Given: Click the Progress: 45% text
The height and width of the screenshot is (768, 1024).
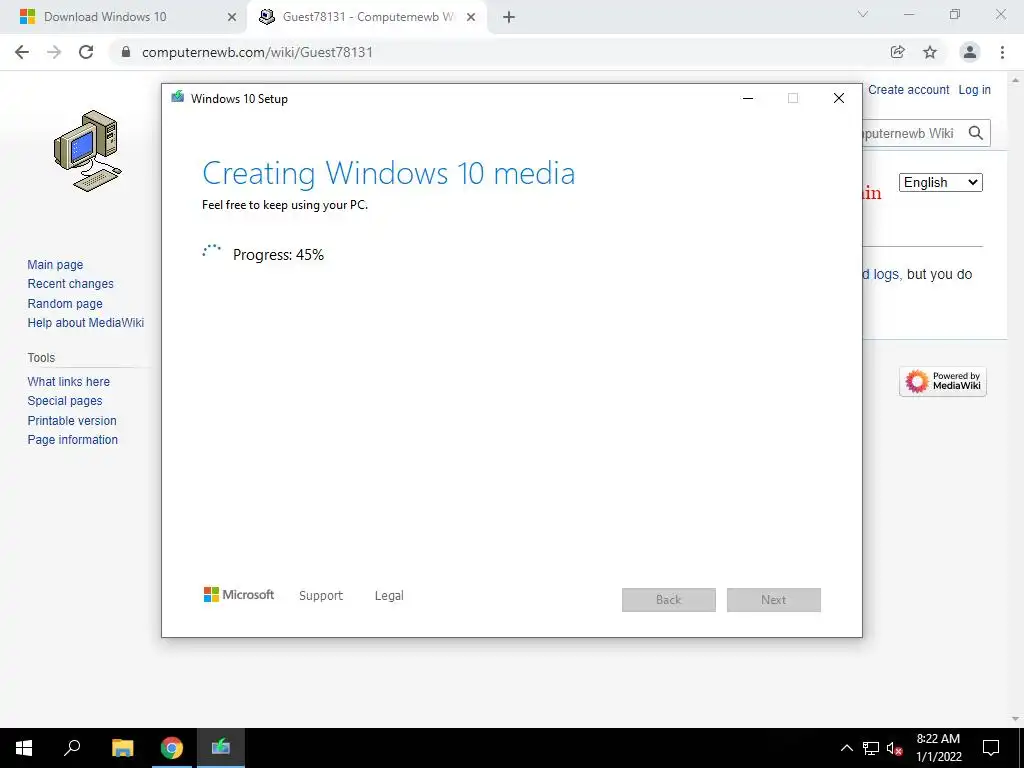Looking at the screenshot, I should click(x=278, y=255).
